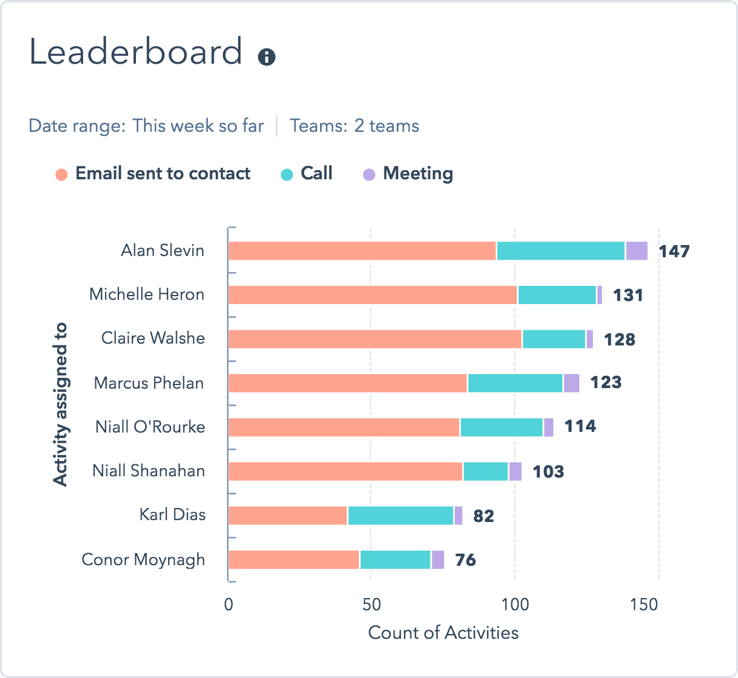Click Alan Slevin's meeting bar segment
738x678 pixels.
636,251
